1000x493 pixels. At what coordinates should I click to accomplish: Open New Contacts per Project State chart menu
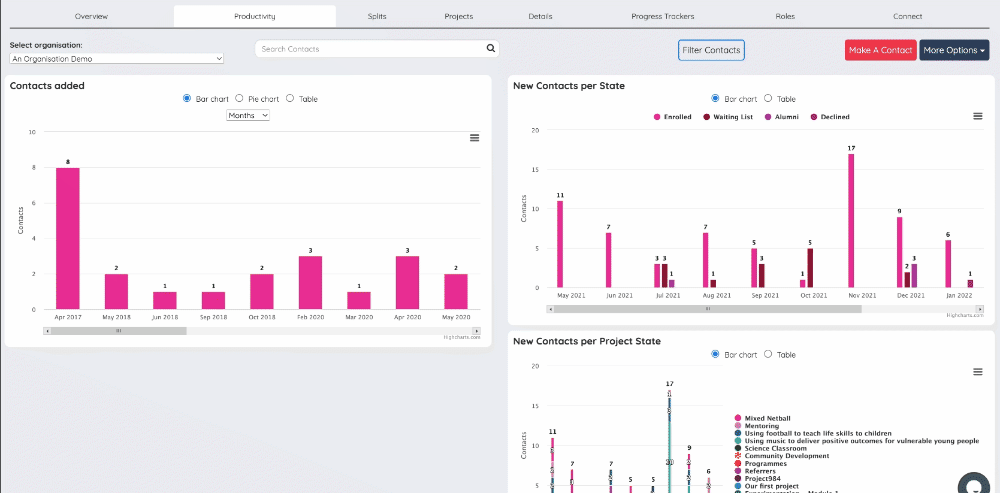point(978,372)
